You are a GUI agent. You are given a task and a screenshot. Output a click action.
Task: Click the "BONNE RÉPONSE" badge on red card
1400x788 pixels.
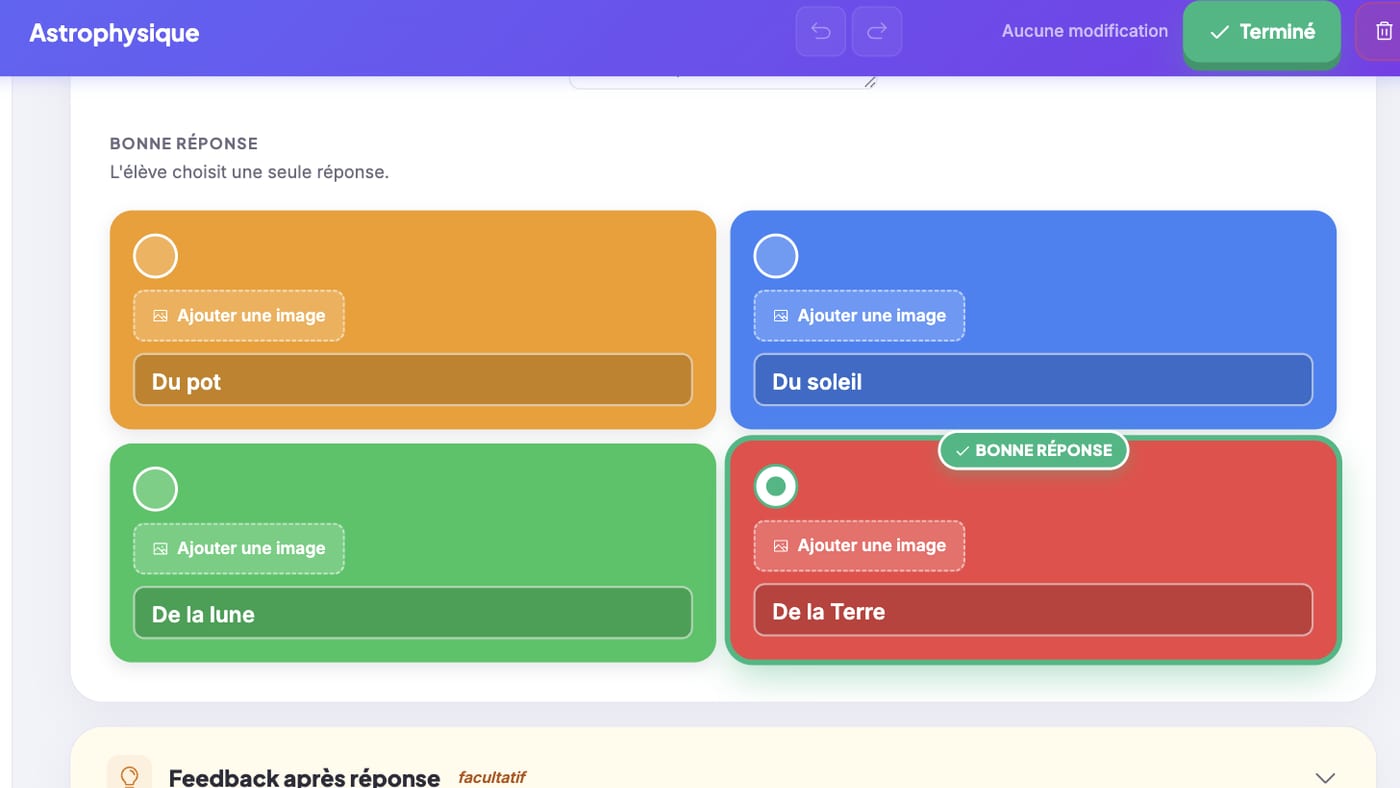[x=1033, y=450]
